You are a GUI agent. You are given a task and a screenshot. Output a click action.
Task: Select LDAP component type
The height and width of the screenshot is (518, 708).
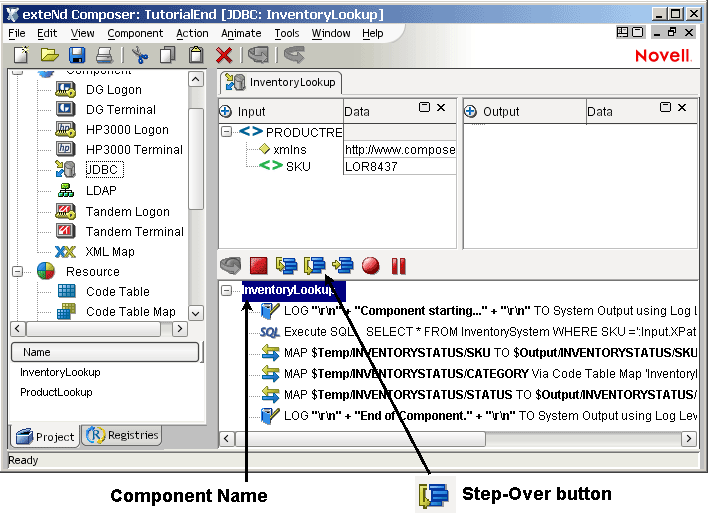click(101, 191)
